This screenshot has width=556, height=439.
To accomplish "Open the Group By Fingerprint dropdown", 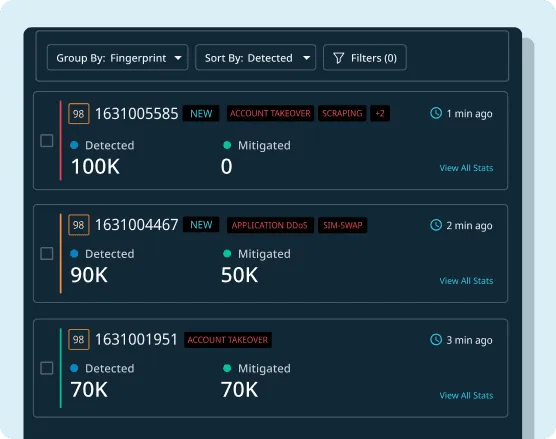I will [118, 57].
